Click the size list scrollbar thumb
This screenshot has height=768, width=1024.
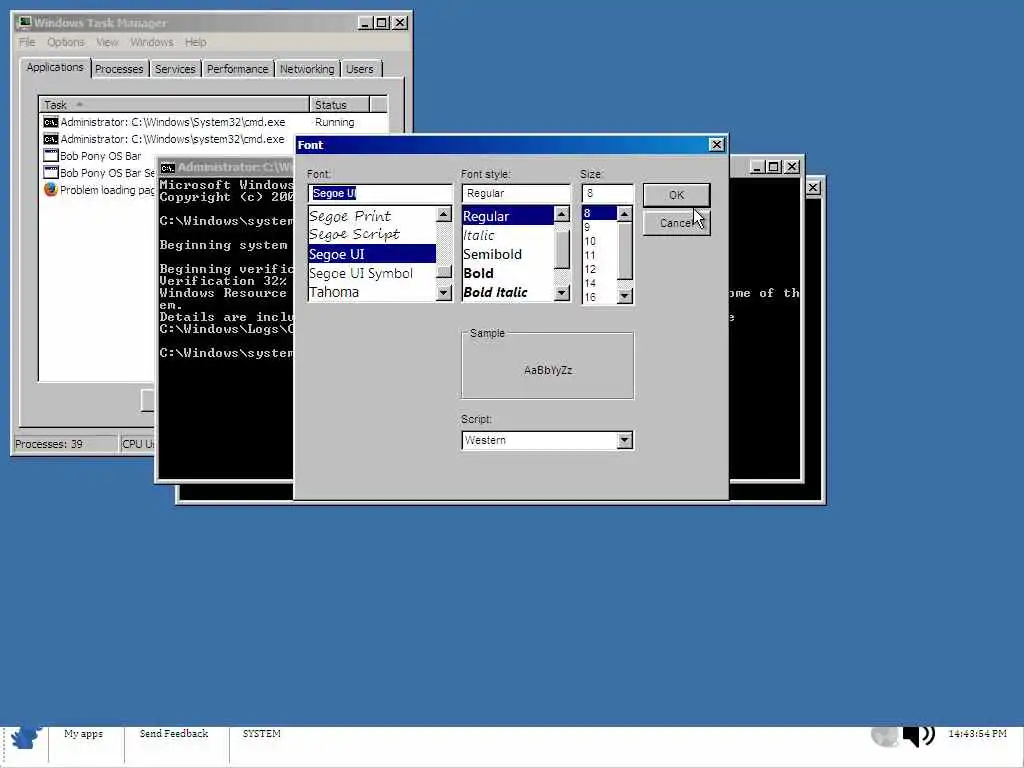click(624, 251)
